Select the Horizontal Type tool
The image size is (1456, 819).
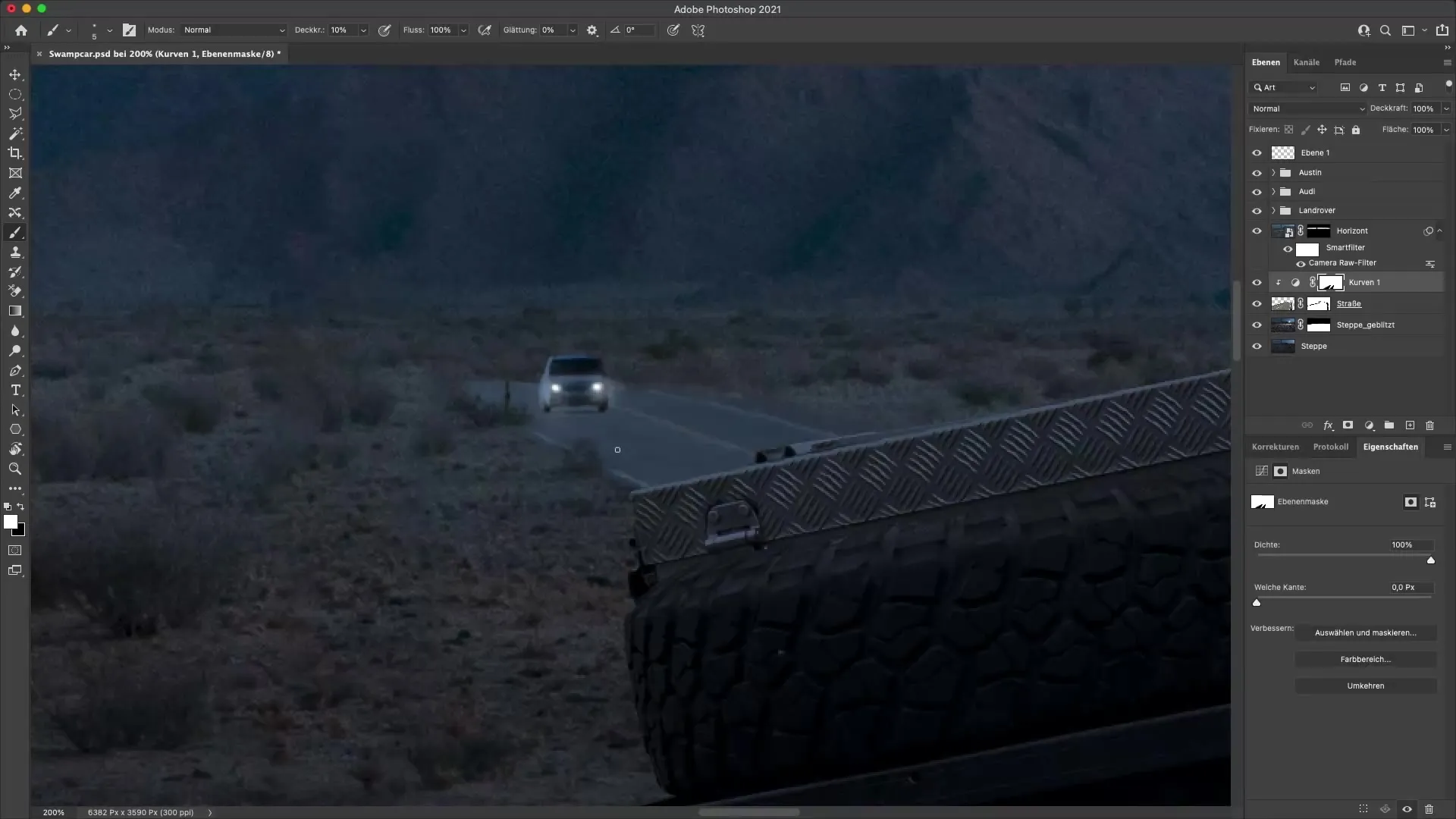[x=15, y=390]
